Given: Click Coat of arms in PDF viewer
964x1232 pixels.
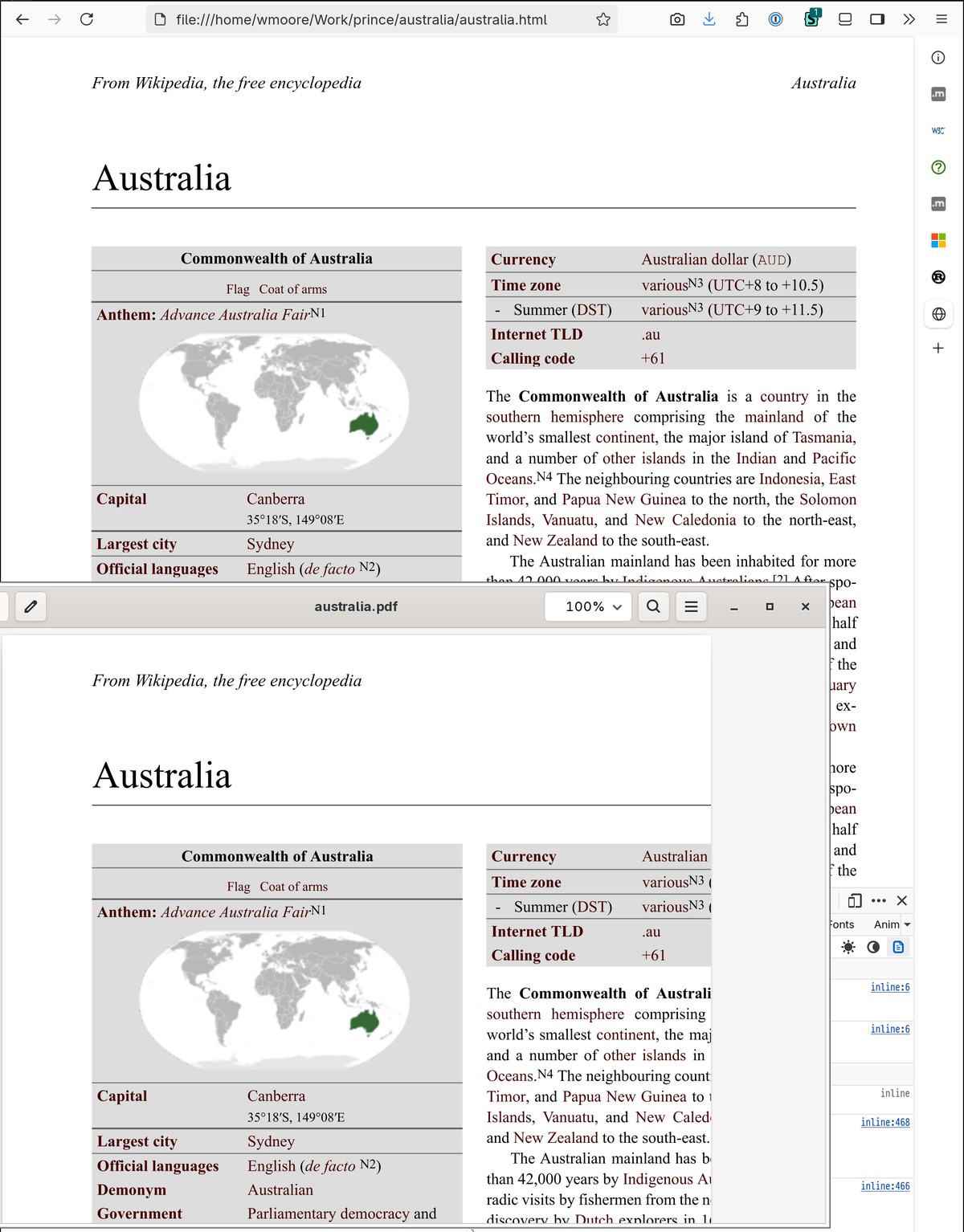Looking at the screenshot, I should (294, 887).
